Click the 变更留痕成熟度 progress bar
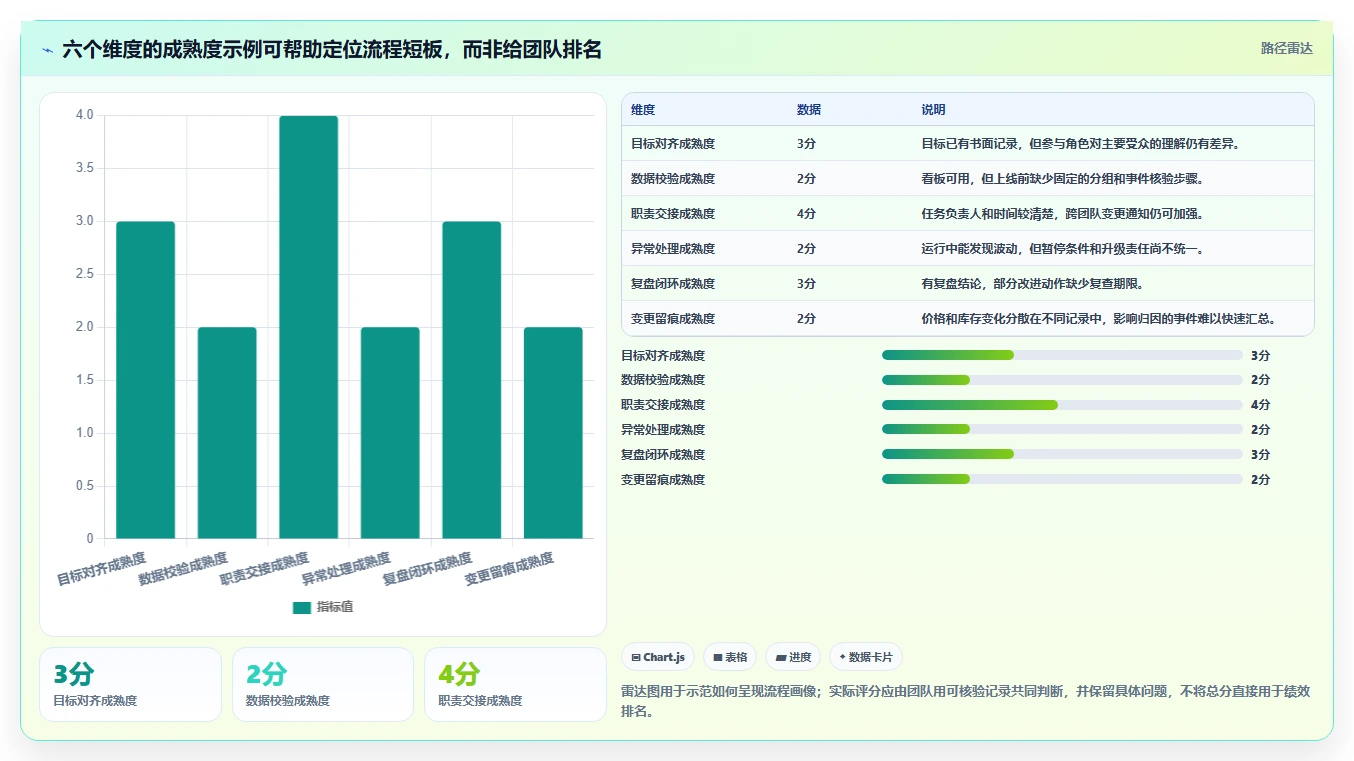 click(1062, 480)
